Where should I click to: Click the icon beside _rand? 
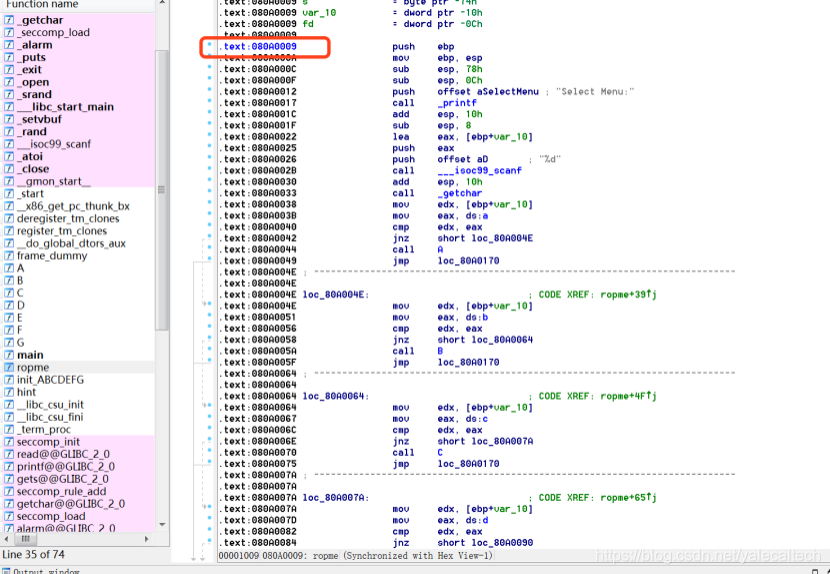coord(9,131)
